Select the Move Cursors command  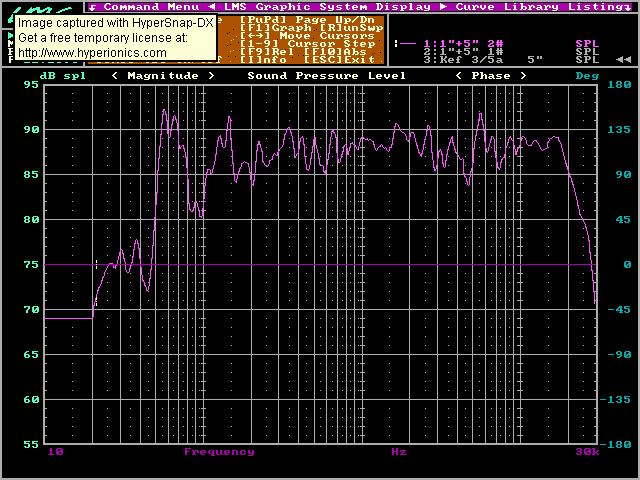307,36
